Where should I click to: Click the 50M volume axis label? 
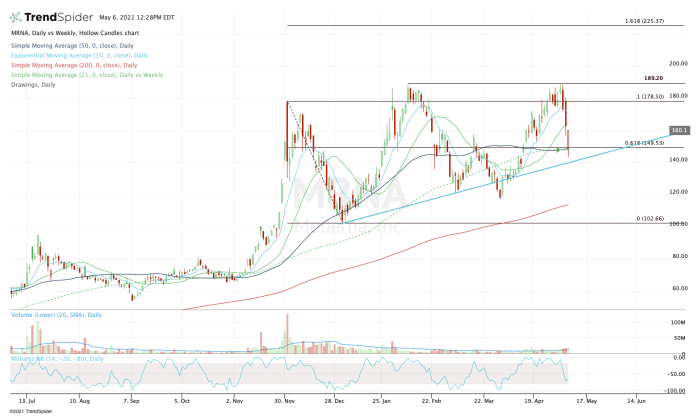[x=679, y=338]
